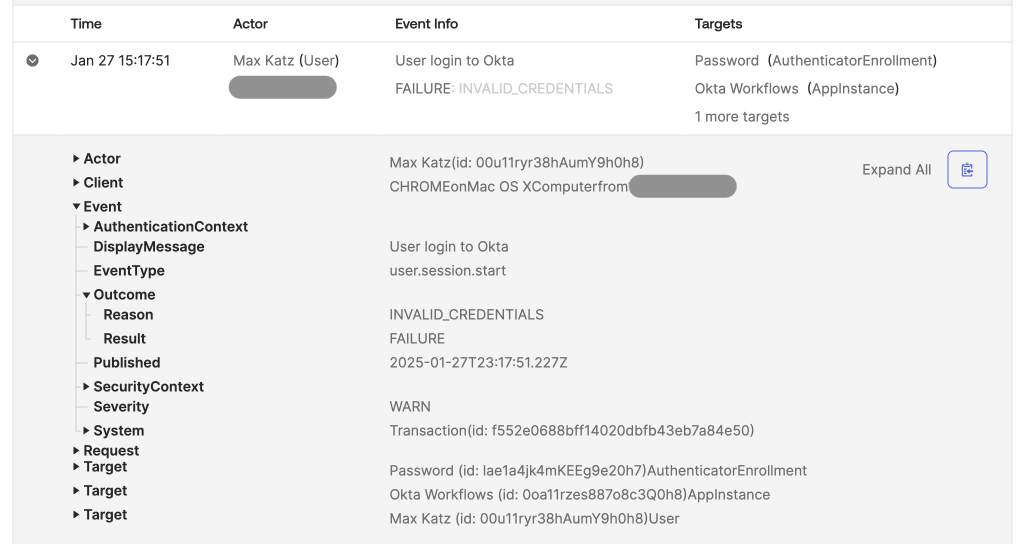Click Expand All
1024x544 pixels.
tap(896, 170)
